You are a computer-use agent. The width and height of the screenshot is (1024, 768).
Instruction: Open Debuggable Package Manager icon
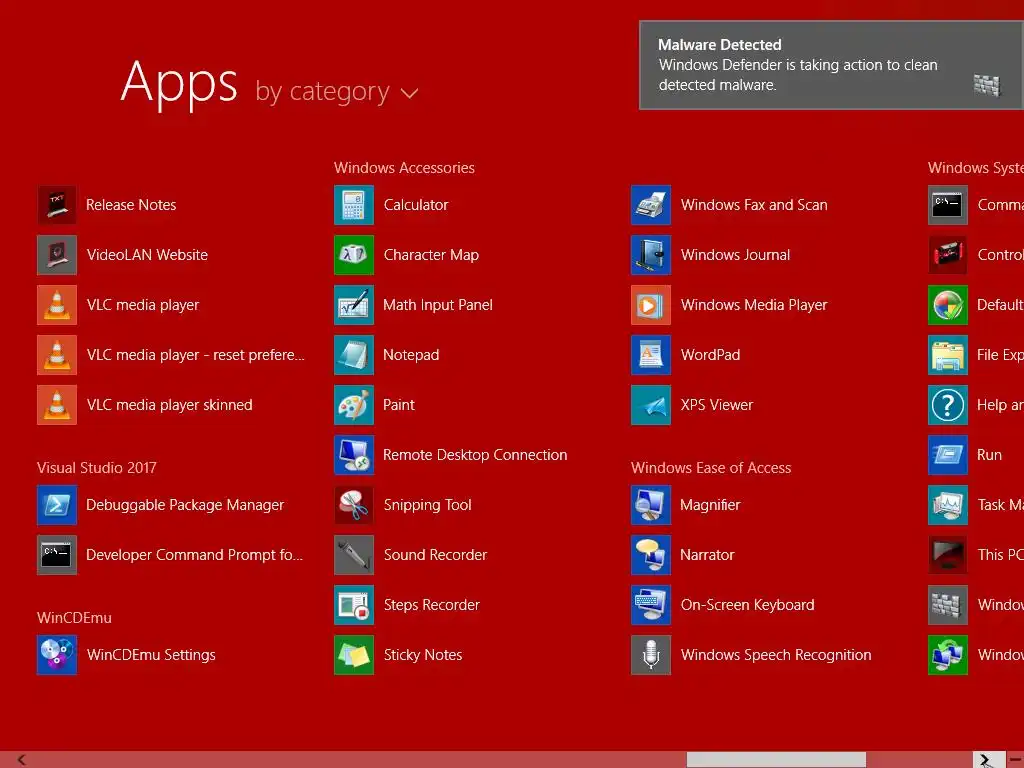pos(57,505)
